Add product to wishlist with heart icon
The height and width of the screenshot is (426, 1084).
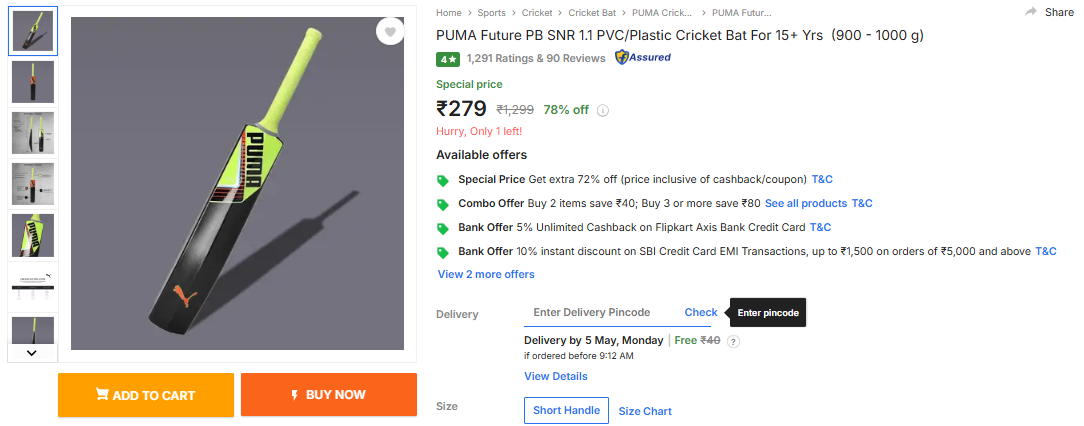pyautogui.click(x=390, y=32)
